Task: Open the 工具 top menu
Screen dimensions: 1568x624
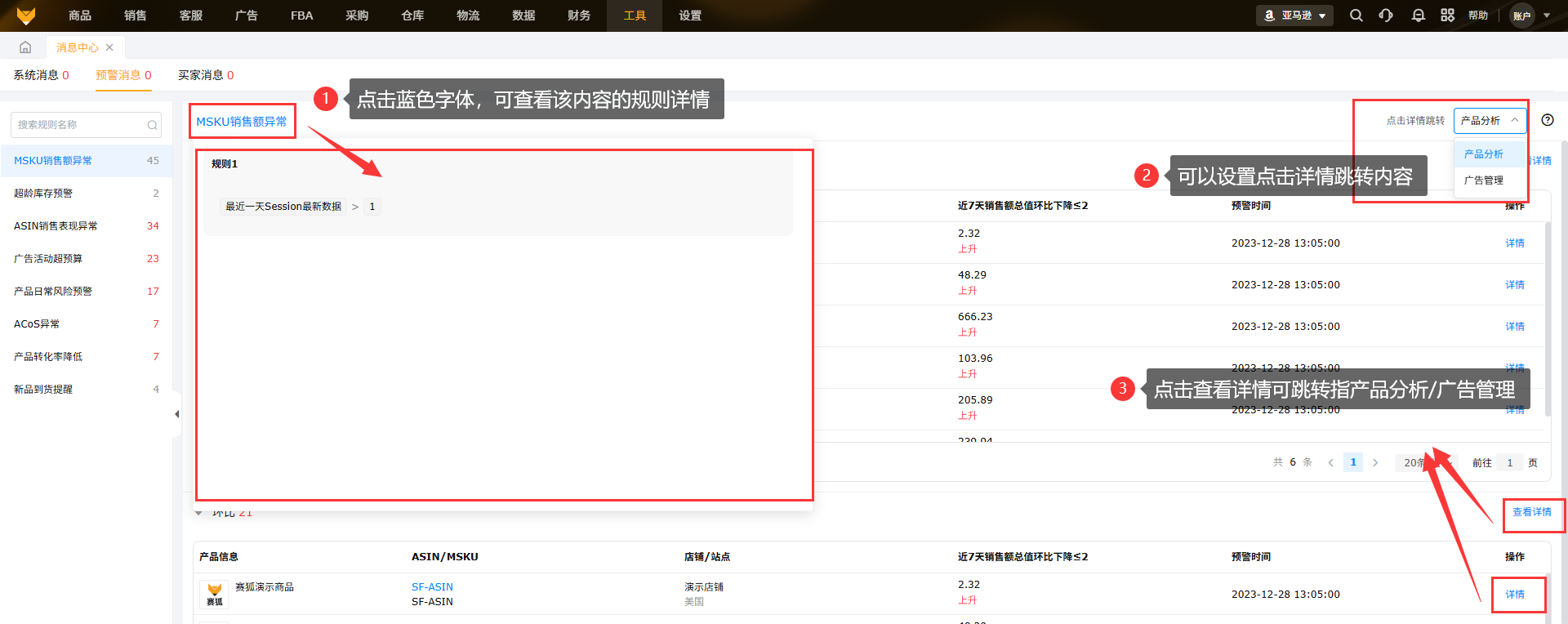Action: tap(635, 16)
